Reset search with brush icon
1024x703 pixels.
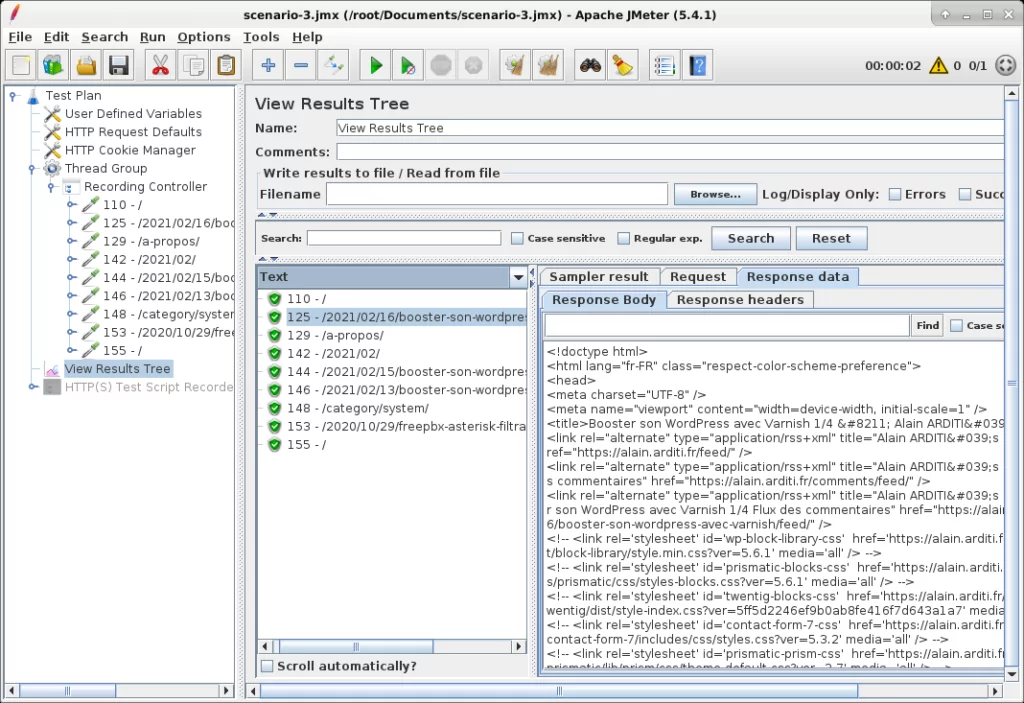coord(623,65)
